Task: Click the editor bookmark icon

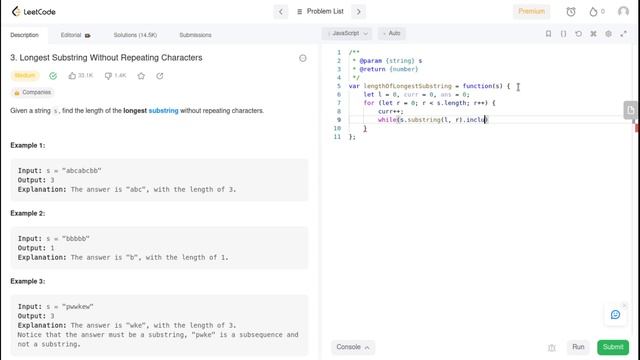Action: (x=548, y=34)
